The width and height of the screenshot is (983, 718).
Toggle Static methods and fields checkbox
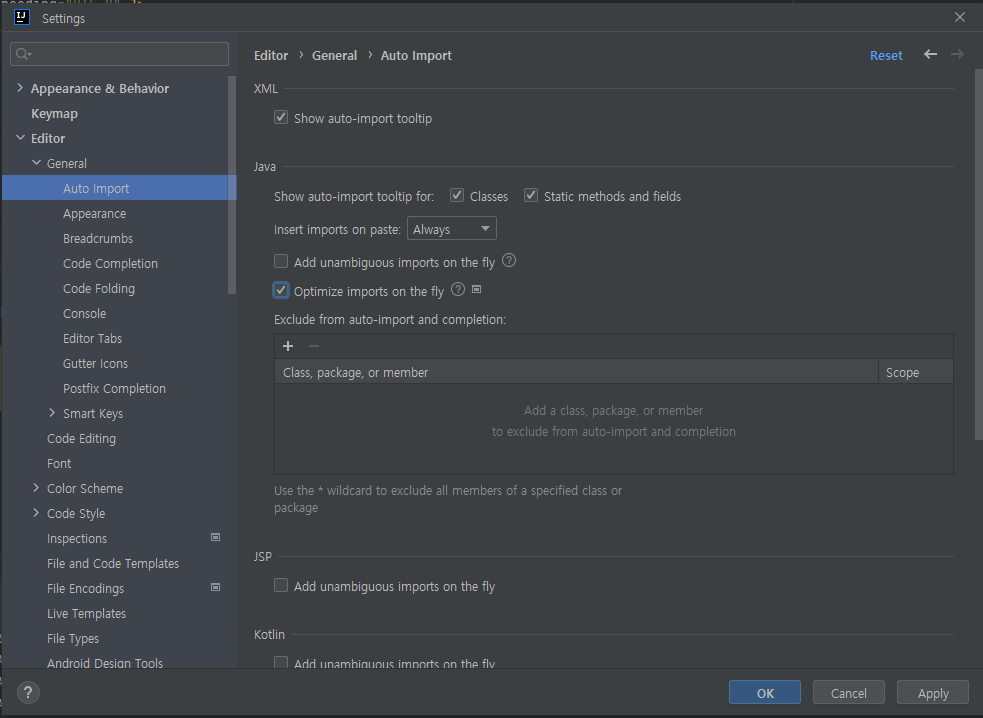click(531, 195)
